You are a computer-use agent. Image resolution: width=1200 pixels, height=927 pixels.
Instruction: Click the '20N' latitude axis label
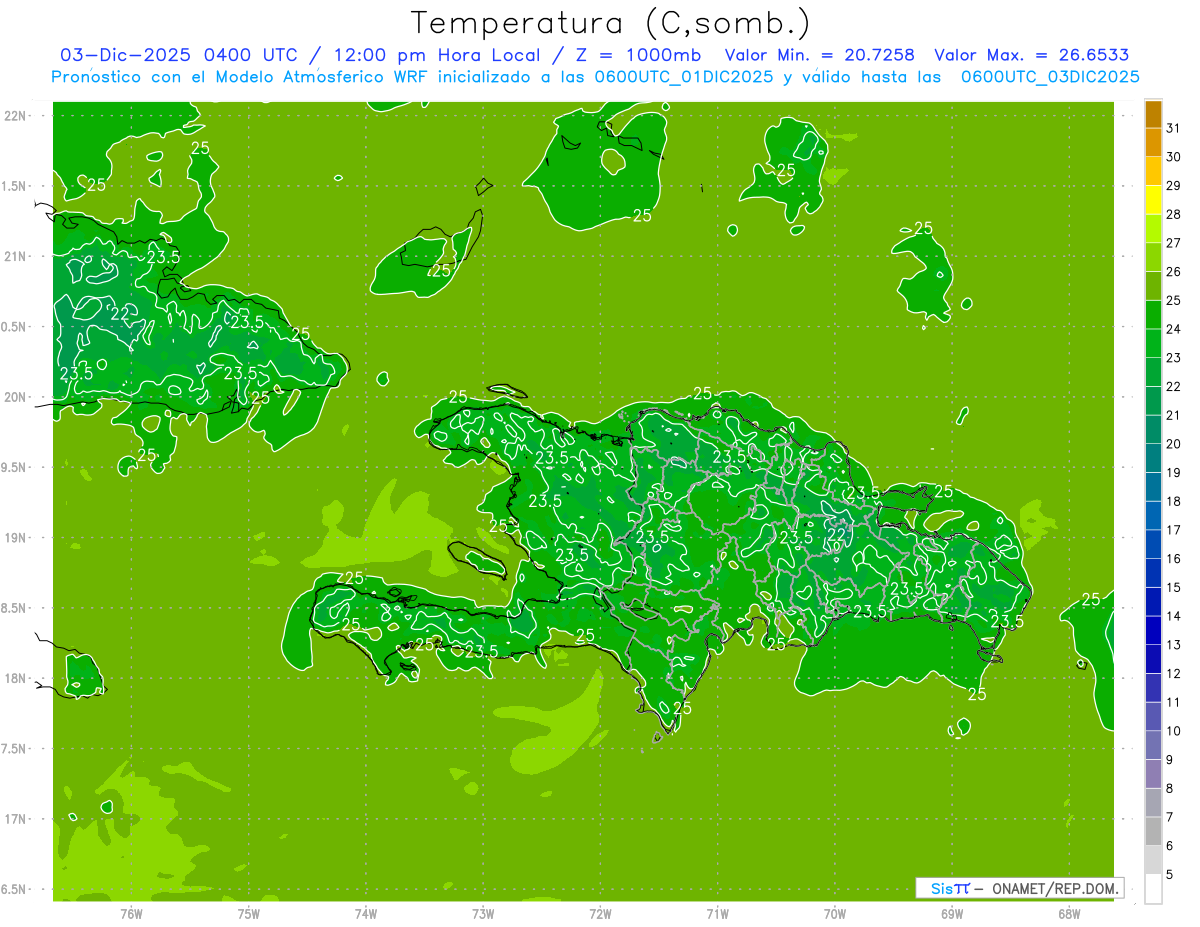[x=15, y=397]
